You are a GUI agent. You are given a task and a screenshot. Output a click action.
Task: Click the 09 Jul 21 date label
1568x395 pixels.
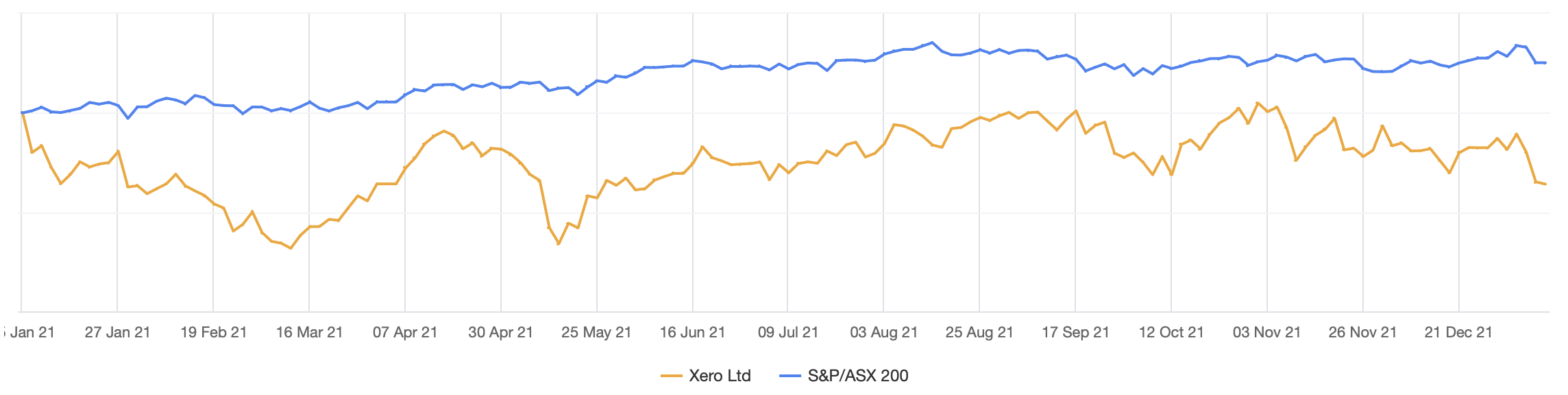tap(788, 333)
